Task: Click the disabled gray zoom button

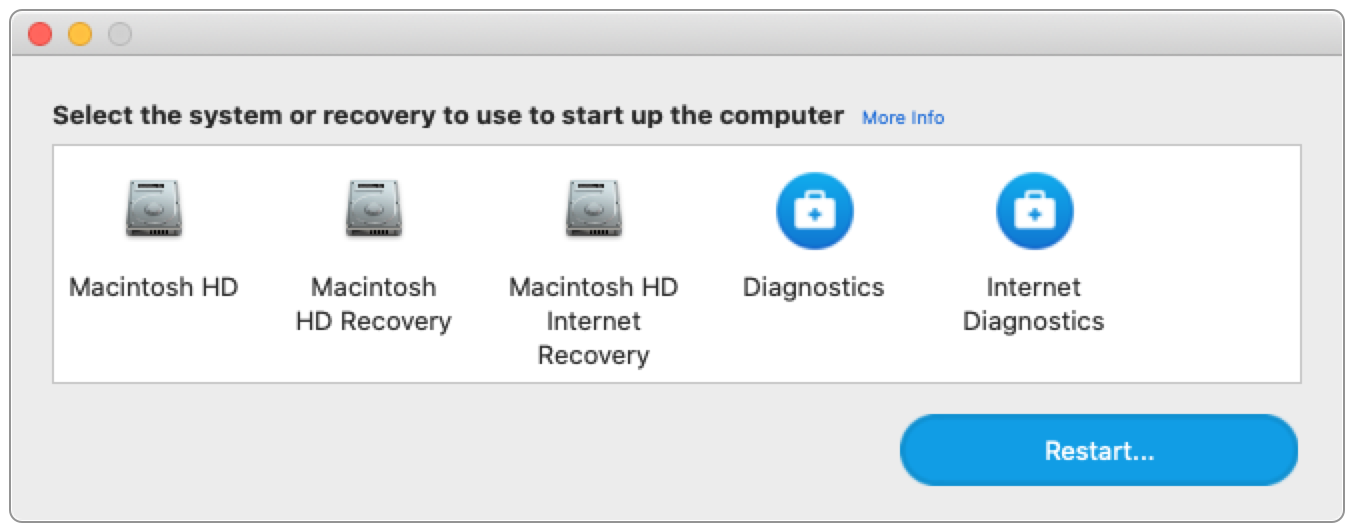Action: [x=120, y=35]
